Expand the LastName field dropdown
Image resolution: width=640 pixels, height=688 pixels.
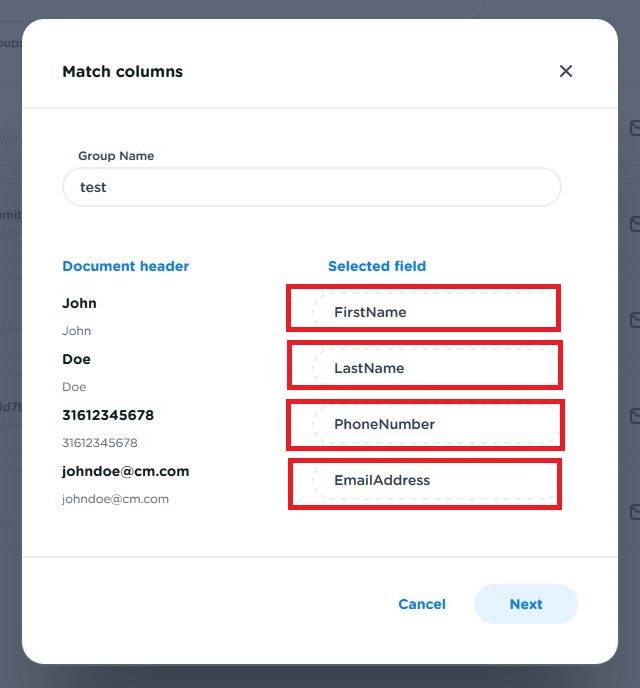pyautogui.click(x=434, y=368)
